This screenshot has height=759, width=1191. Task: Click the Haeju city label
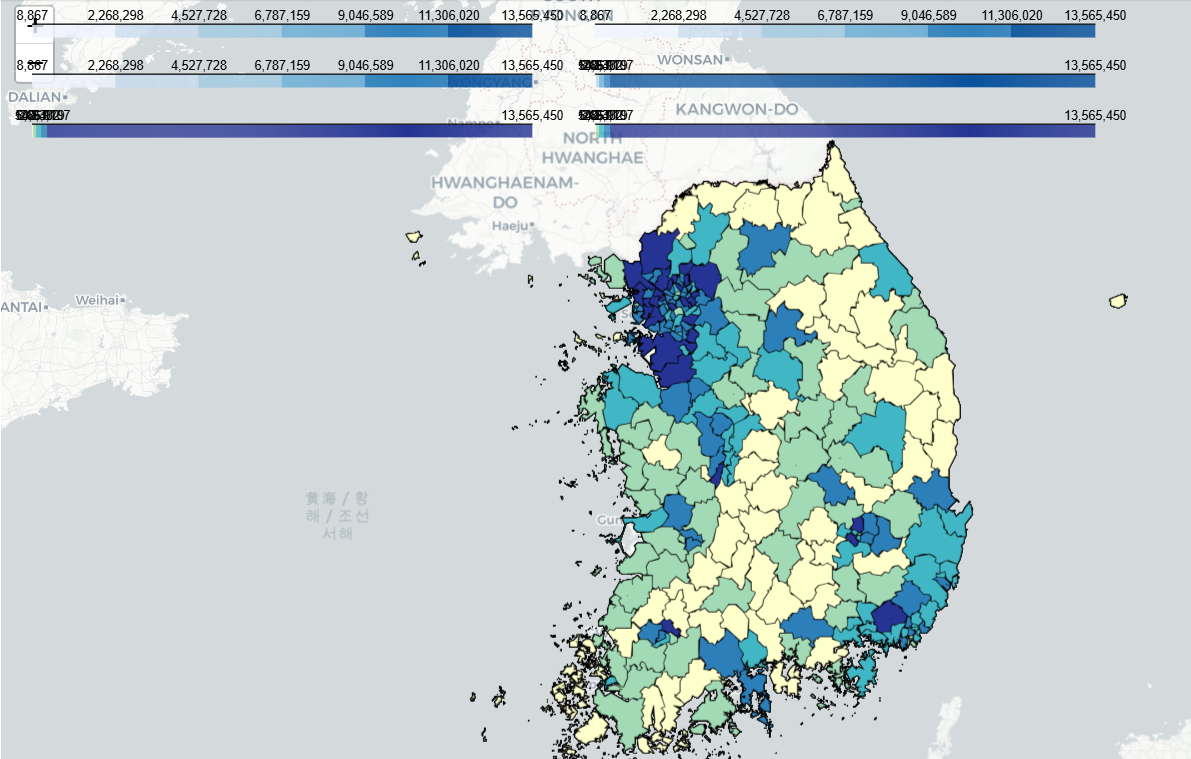point(512,226)
